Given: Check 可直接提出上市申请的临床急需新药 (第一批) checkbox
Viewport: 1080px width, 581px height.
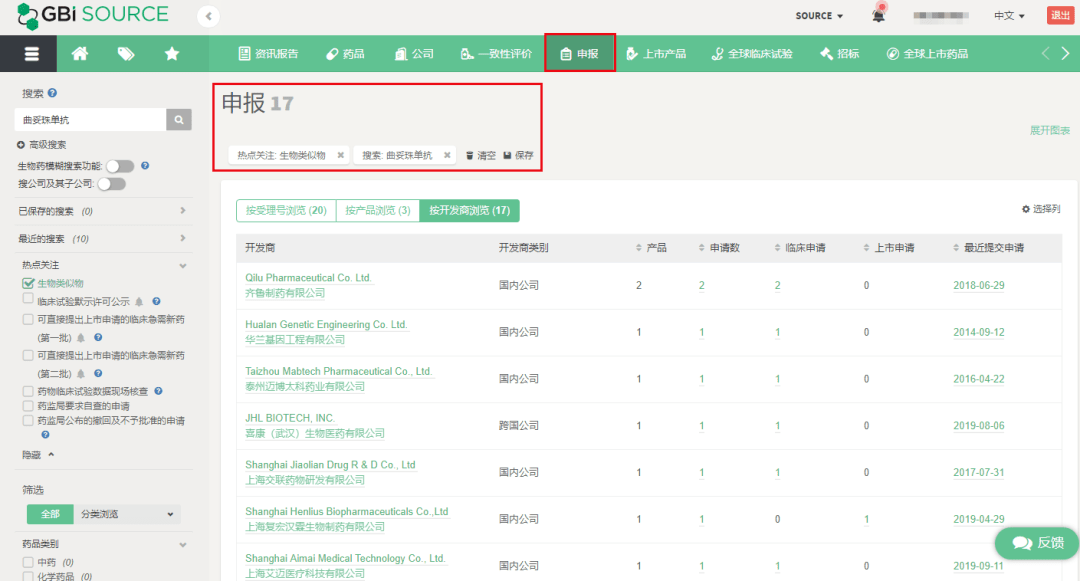Looking at the screenshot, I should tap(28, 319).
